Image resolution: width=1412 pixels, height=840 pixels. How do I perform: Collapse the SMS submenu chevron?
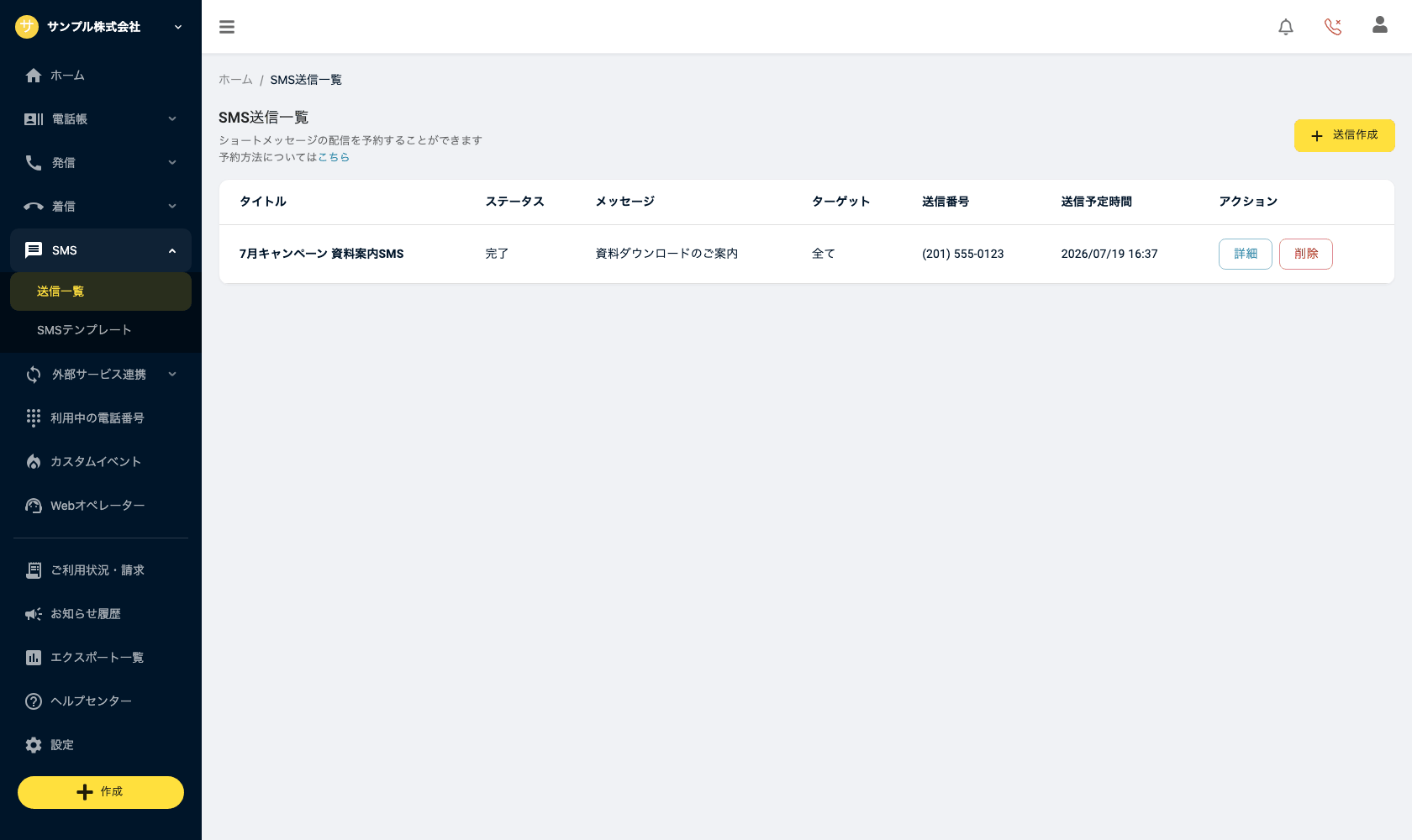pyautogui.click(x=172, y=250)
